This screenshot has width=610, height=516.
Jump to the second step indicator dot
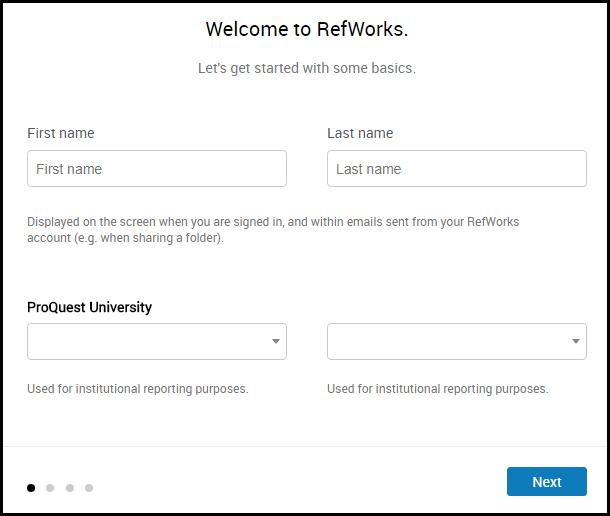click(x=50, y=488)
